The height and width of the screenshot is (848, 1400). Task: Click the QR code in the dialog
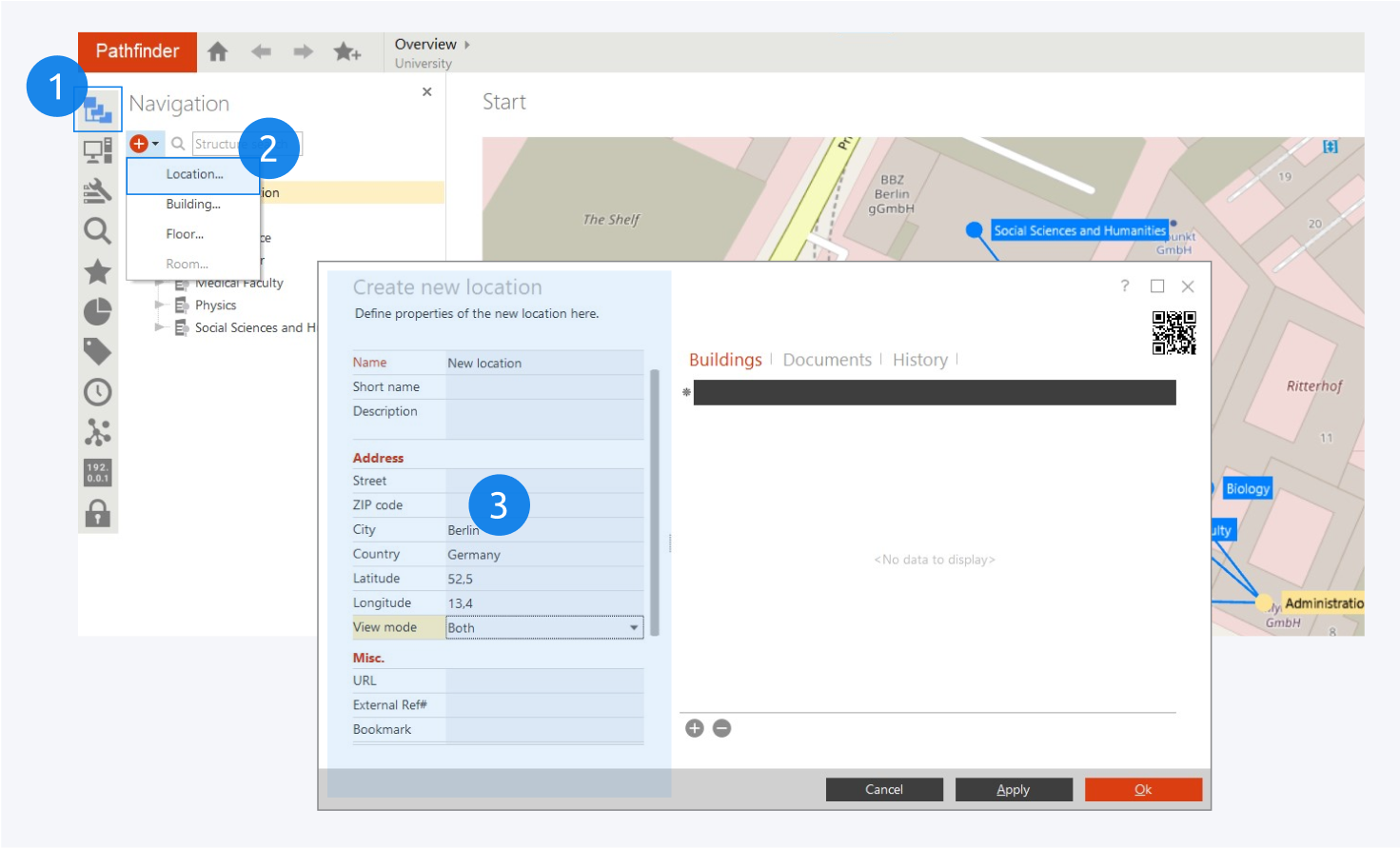(1173, 332)
